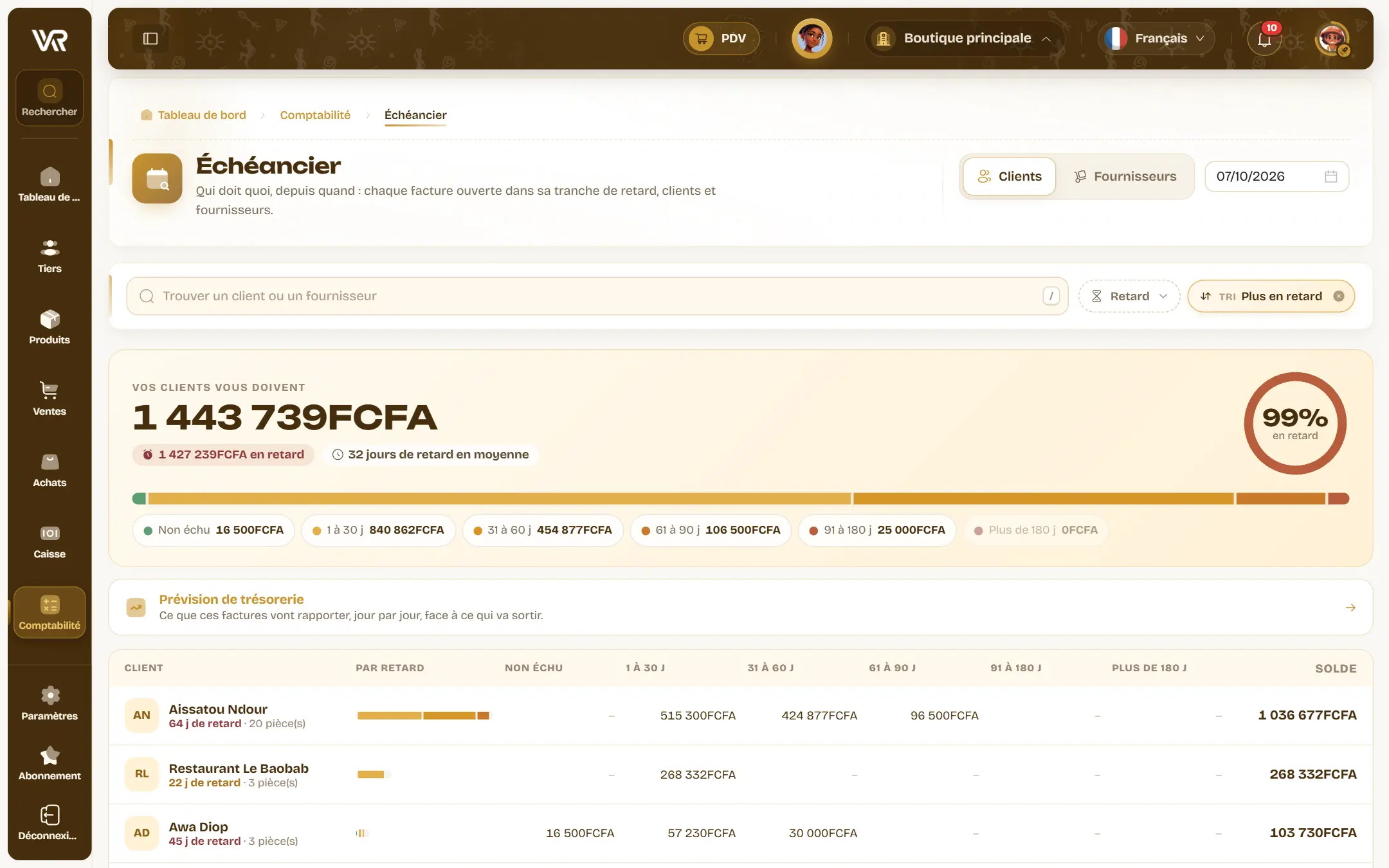This screenshot has height=868, width=1389.
Task: Open the Caisse section
Action: click(50, 541)
